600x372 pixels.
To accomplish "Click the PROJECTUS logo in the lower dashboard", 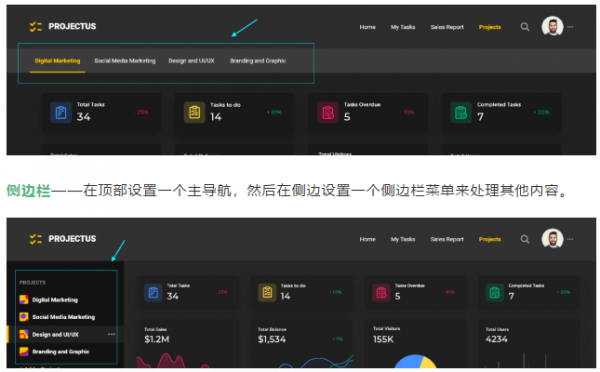I will pos(63,239).
